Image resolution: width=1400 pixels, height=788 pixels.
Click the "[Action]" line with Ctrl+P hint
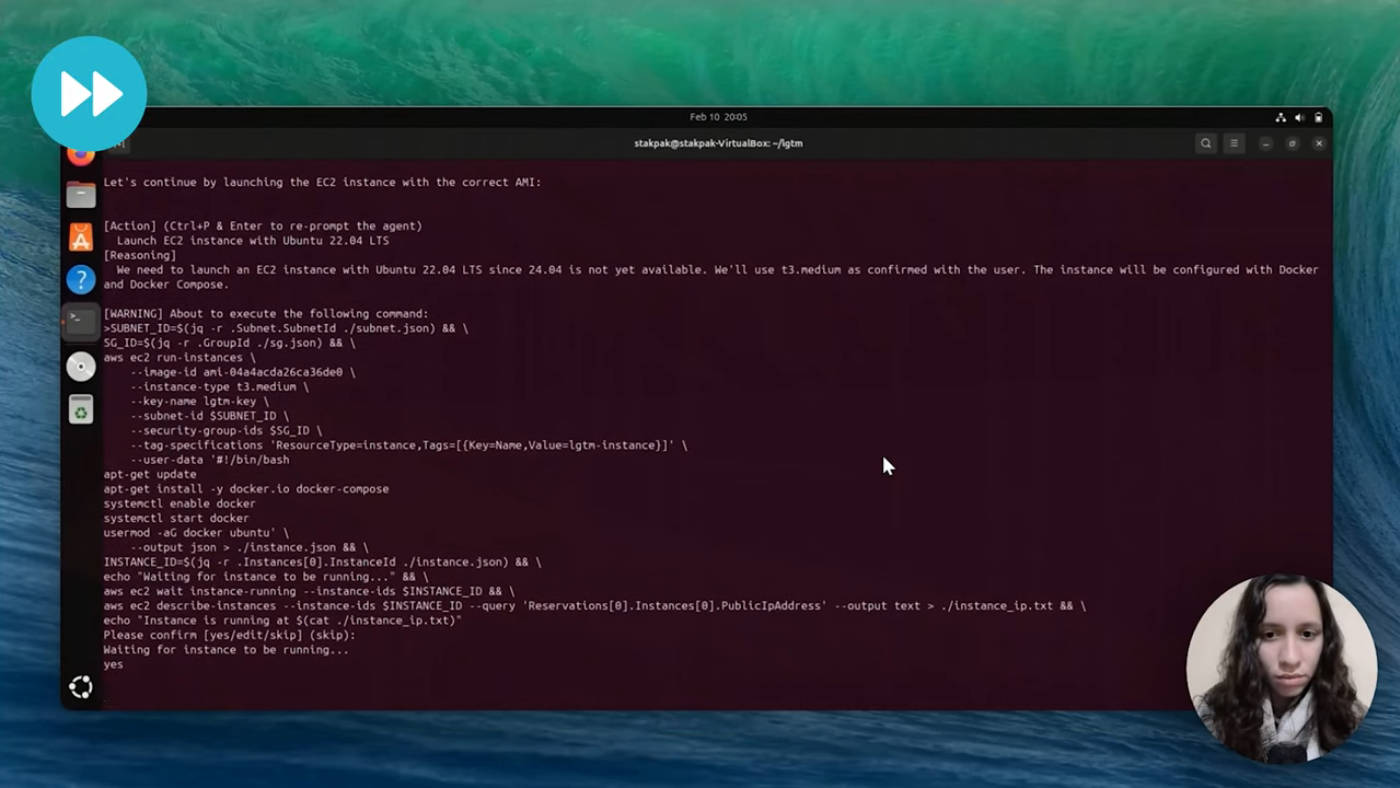coord(263,226)
